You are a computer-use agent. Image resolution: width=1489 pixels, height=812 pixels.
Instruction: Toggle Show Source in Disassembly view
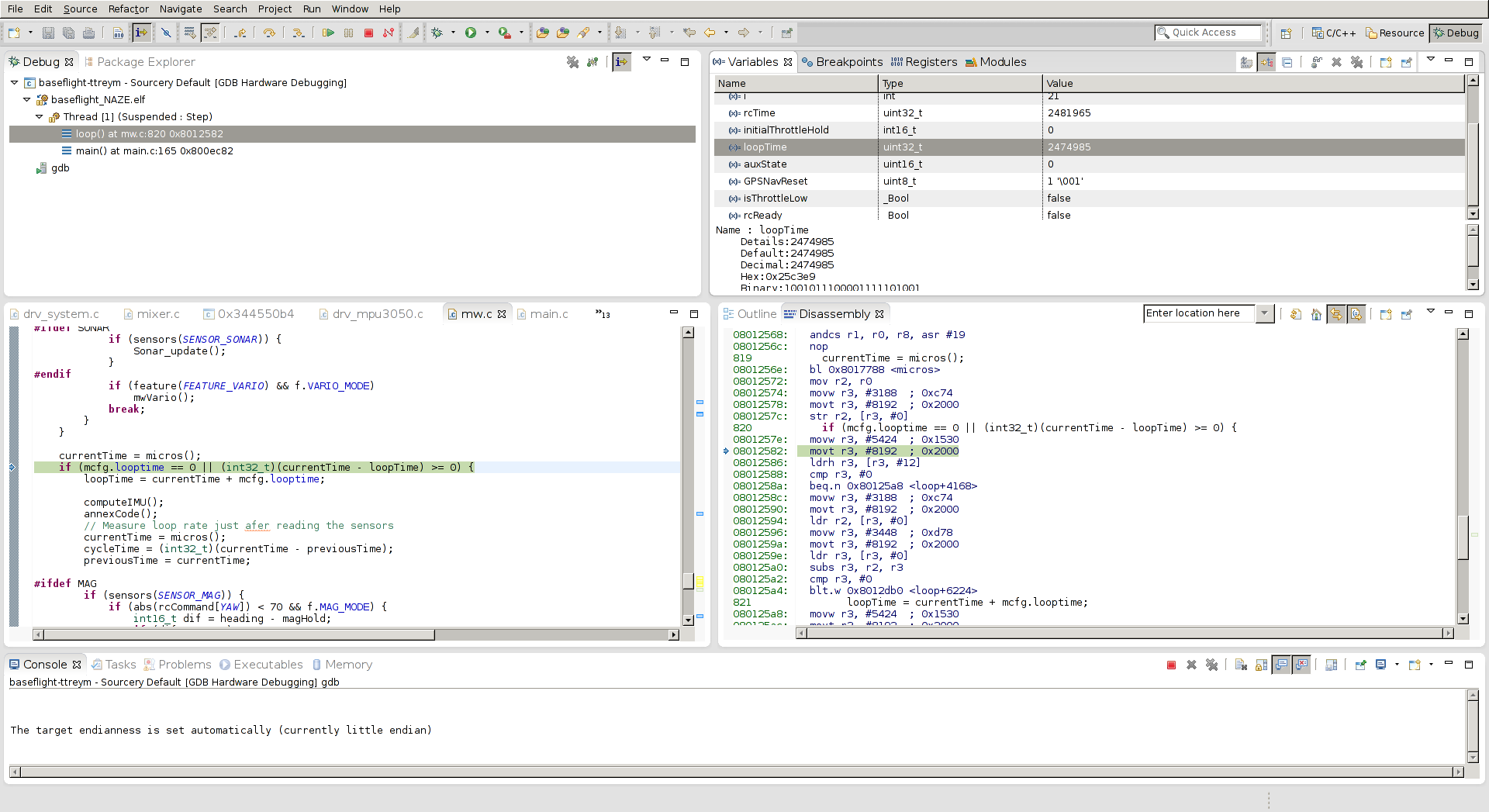1356,314
